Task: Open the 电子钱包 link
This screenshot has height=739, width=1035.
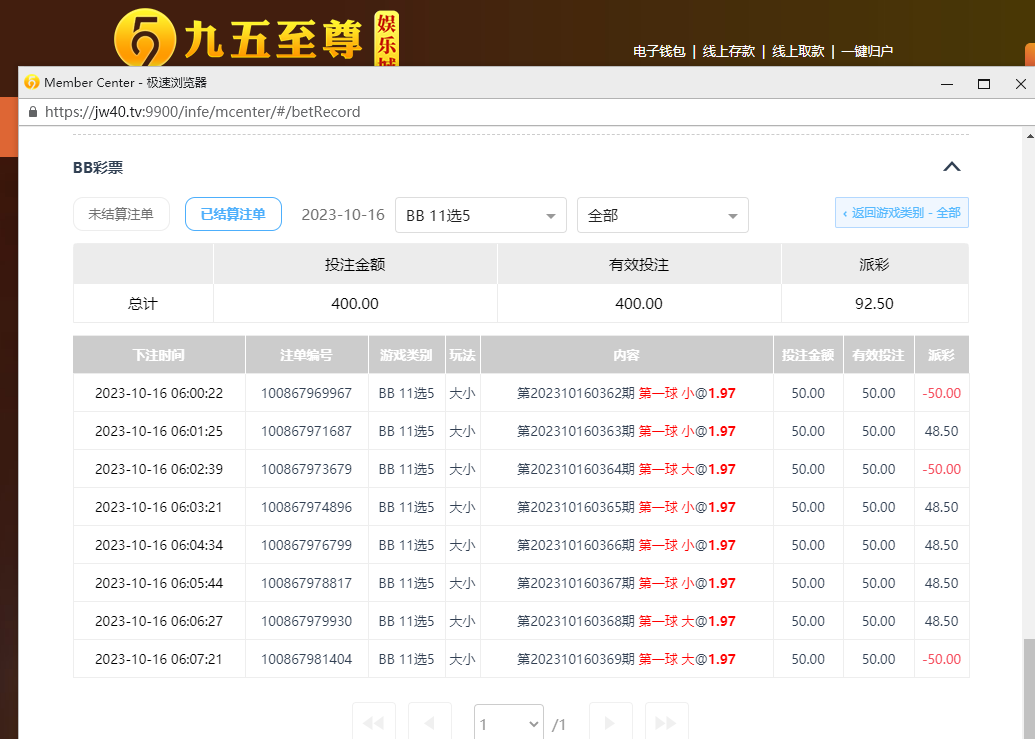Action: pos(659,51)
